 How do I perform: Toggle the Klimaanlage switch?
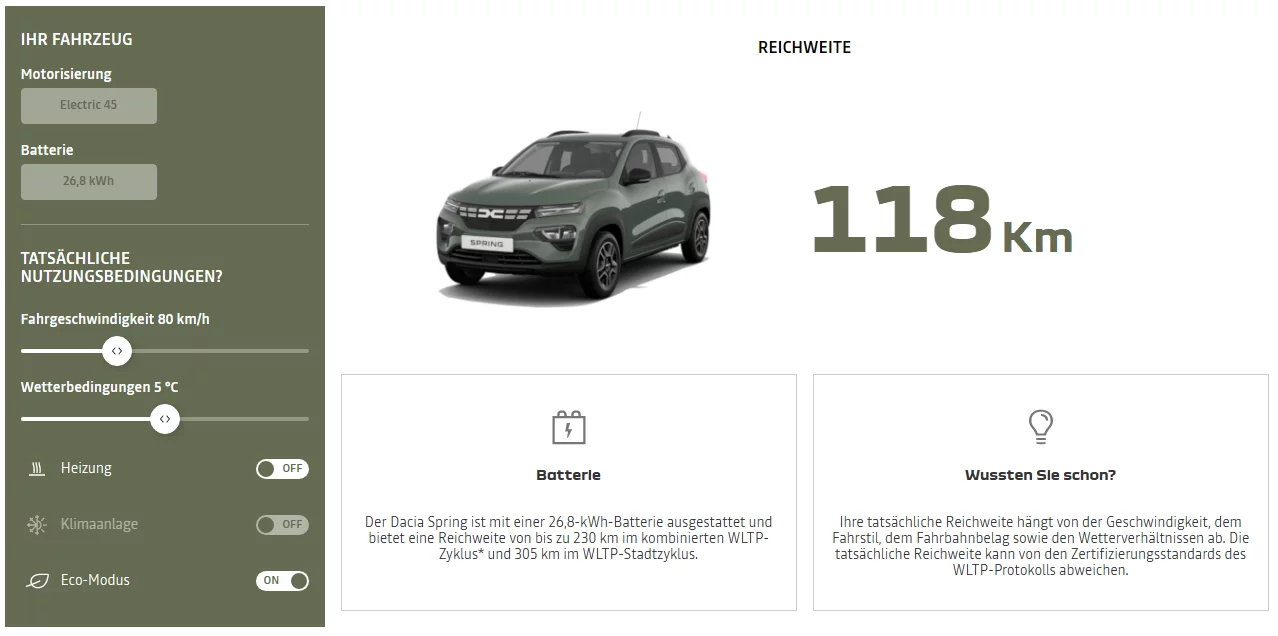[x=282, y=525]
